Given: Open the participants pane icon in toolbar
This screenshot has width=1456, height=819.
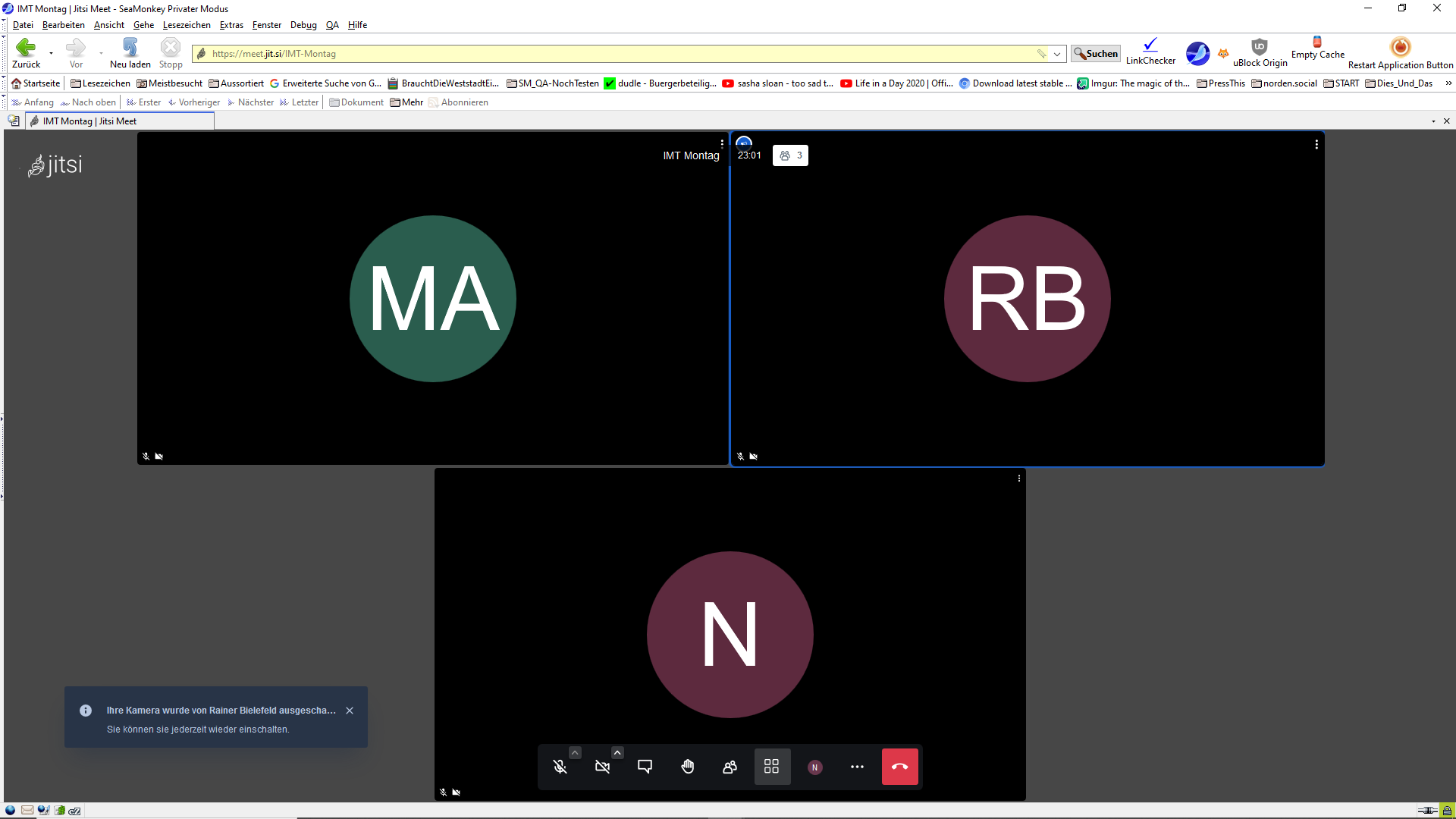Looking at the screenshot, I should click(730, 767).
